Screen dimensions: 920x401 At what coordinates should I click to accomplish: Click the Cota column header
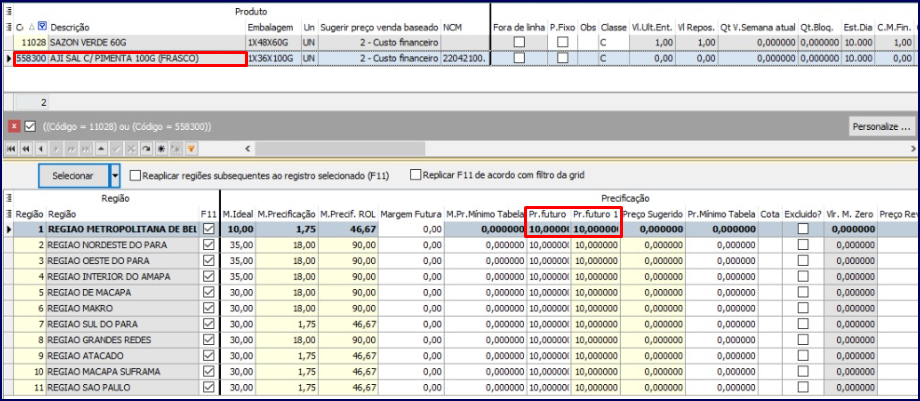tap(770, 214)
